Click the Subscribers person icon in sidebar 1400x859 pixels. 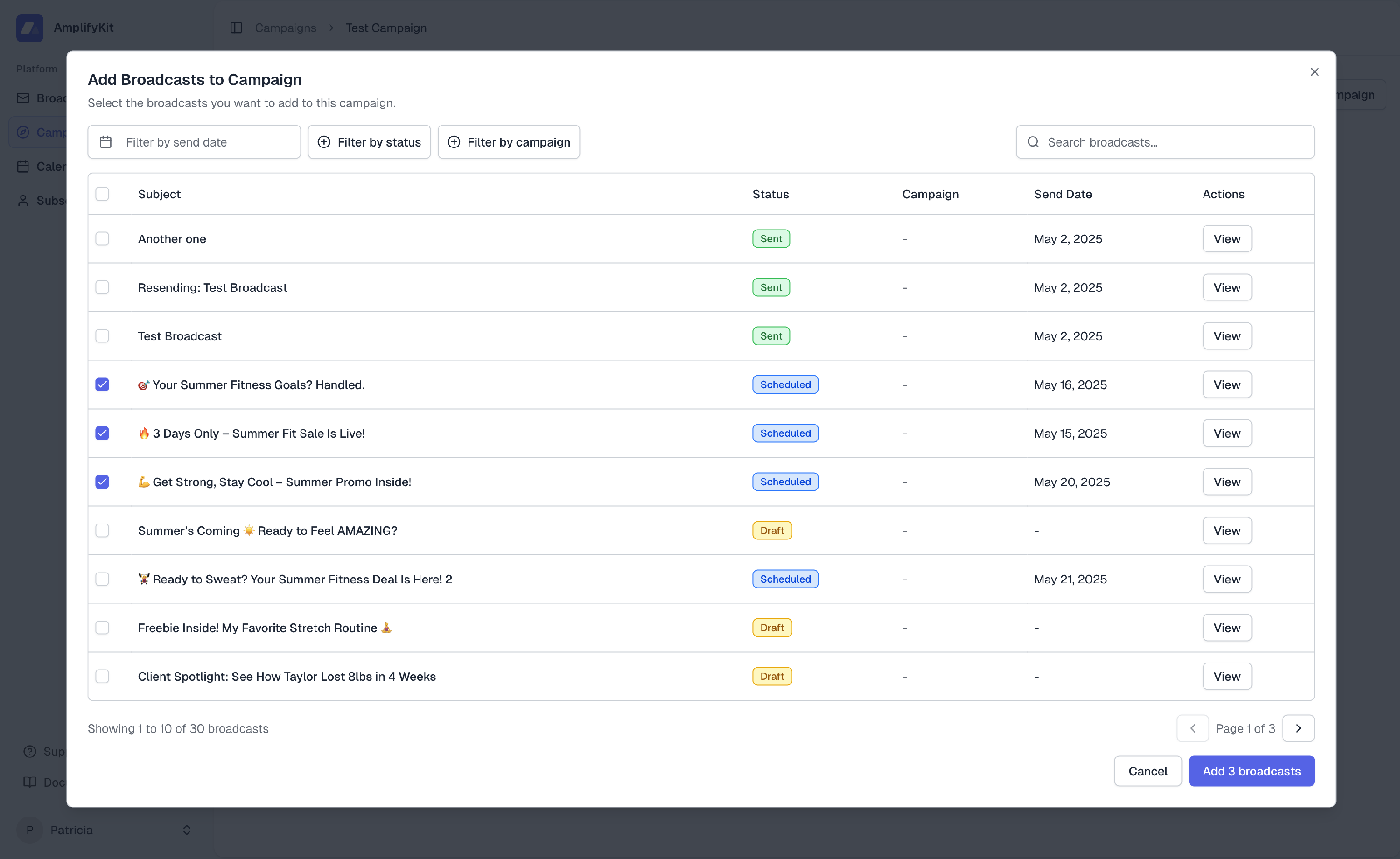click(23, 201)
